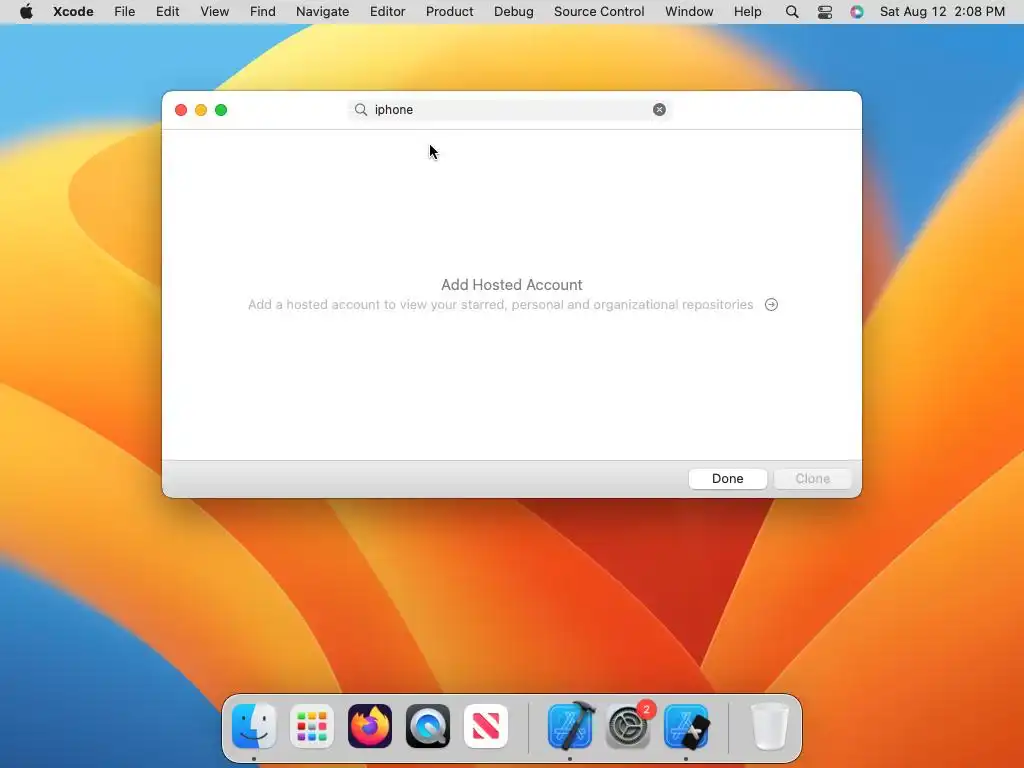Close the clone dialog with red button

point(181,110)
